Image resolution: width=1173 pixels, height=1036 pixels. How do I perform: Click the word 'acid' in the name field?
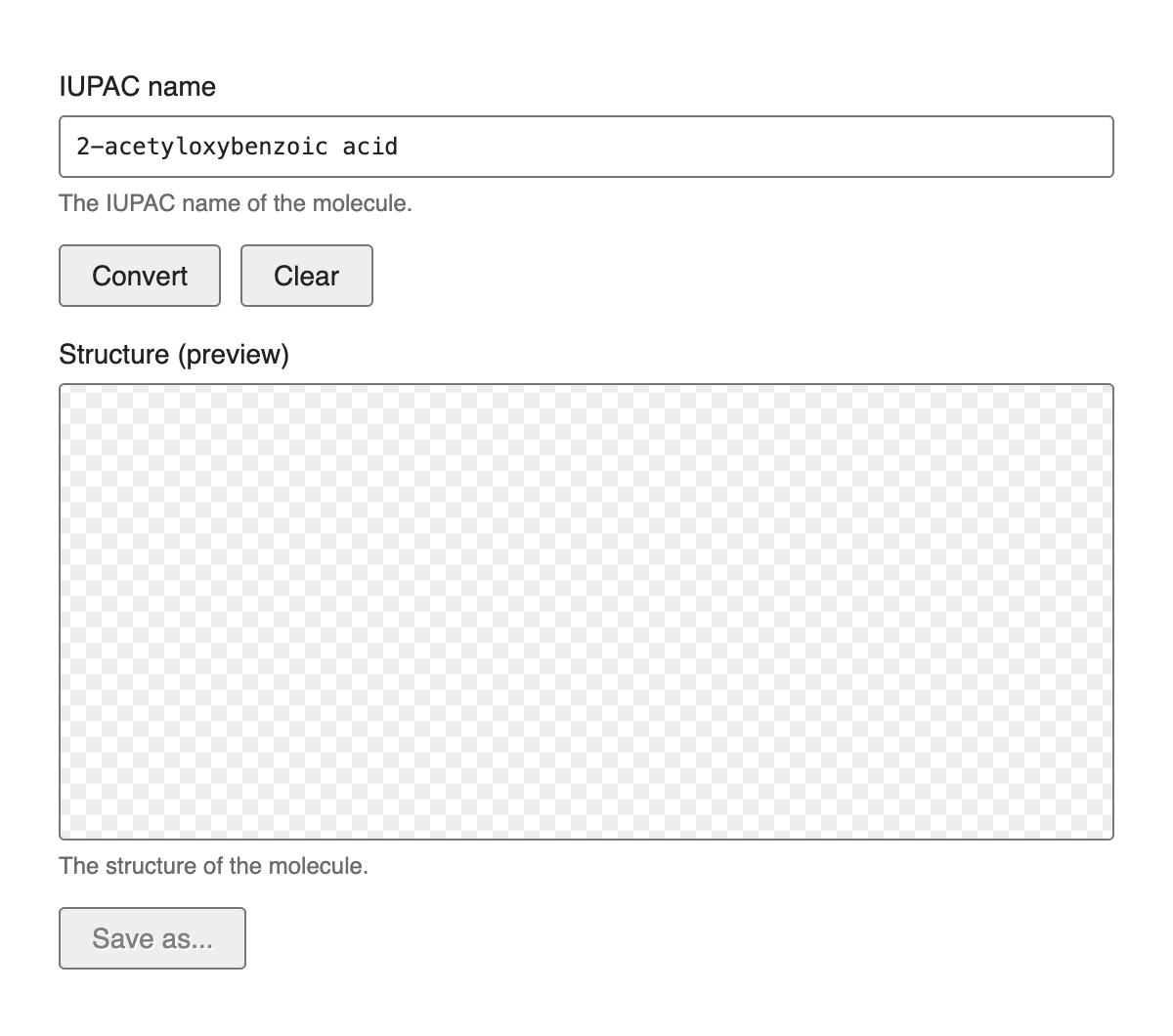(369, 147)
